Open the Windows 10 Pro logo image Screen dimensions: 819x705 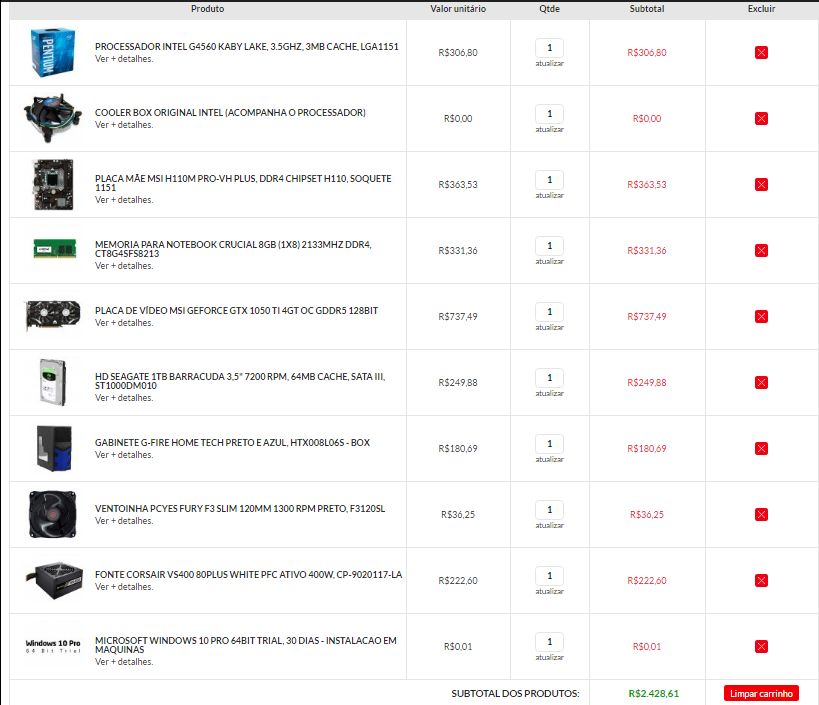click(53, 646)
